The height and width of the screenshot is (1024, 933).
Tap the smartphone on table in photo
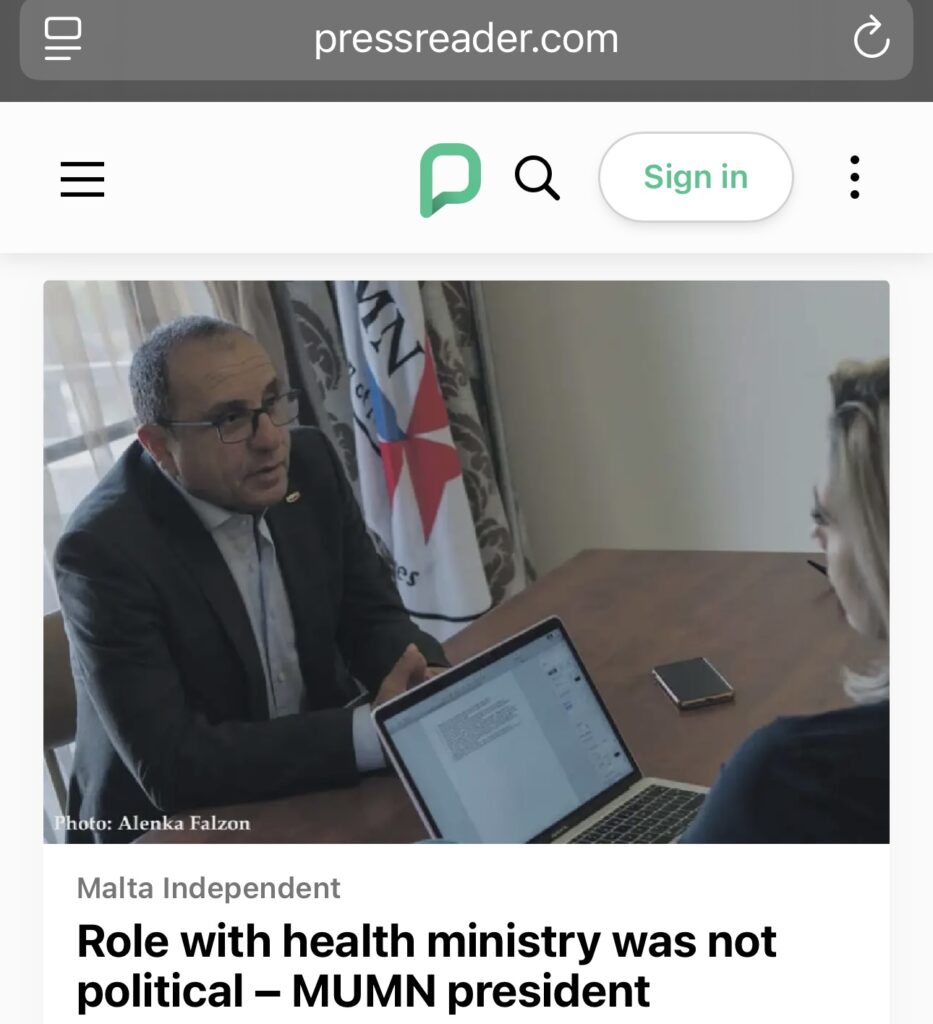click(x=693, y=682)
